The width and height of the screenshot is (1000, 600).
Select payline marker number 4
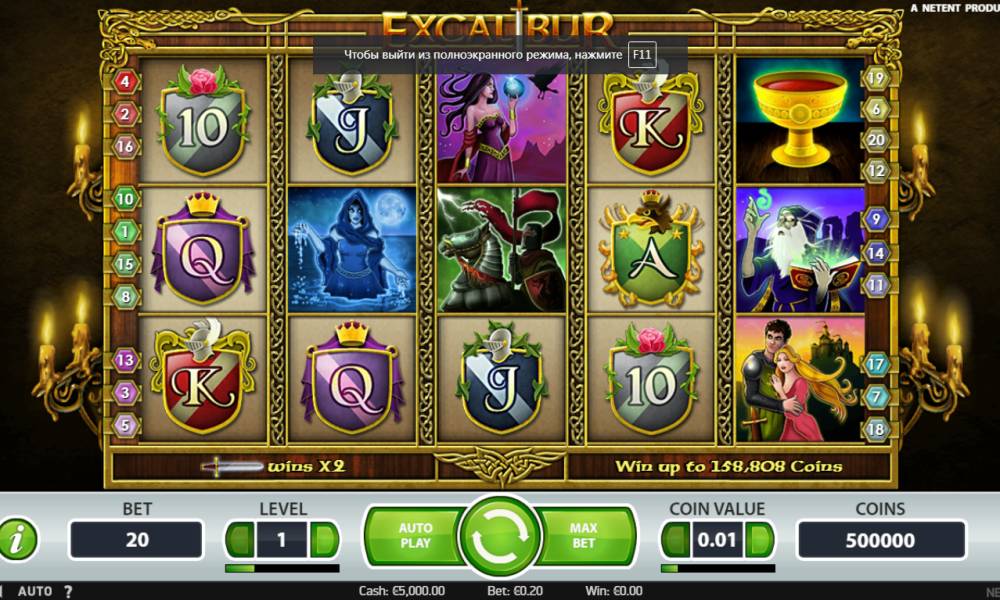pos(126,82)
